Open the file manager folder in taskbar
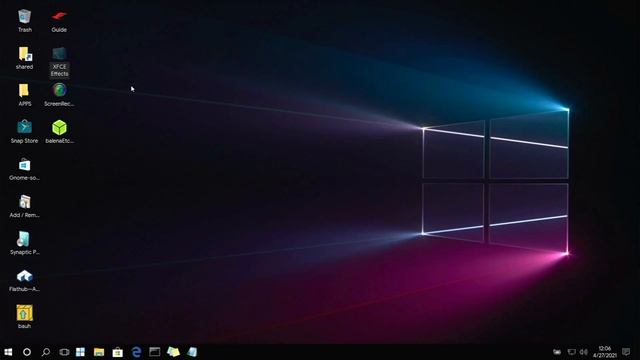The image size is (640, 360). (x=99, y=352)
